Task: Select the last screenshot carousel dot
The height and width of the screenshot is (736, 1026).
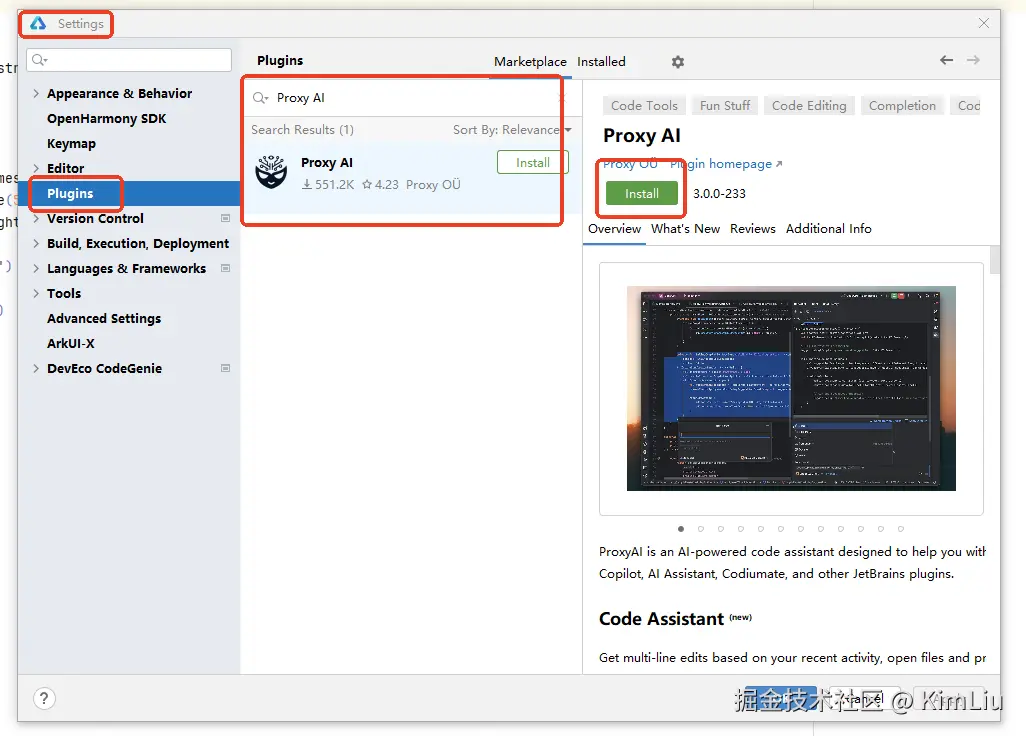Action: pos(901,529)
